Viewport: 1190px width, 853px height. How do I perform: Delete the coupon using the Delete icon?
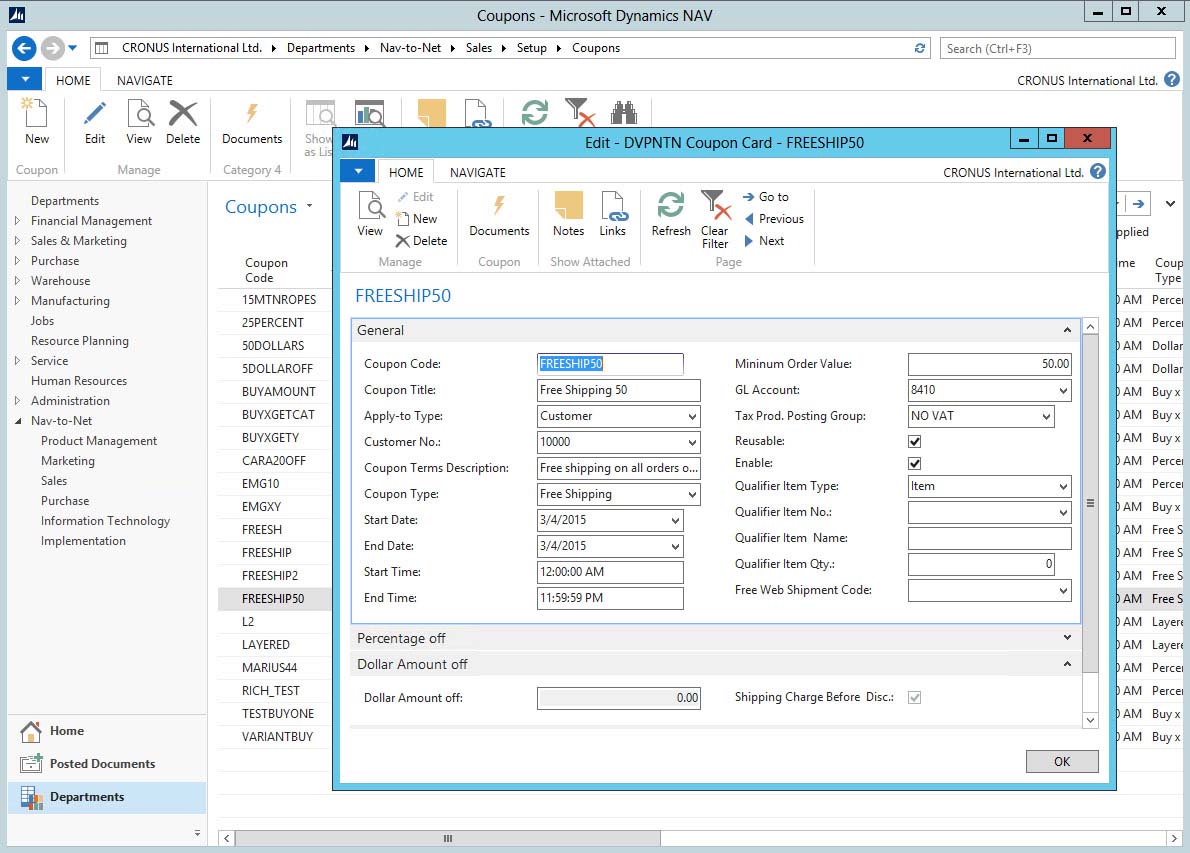(423, 240)
